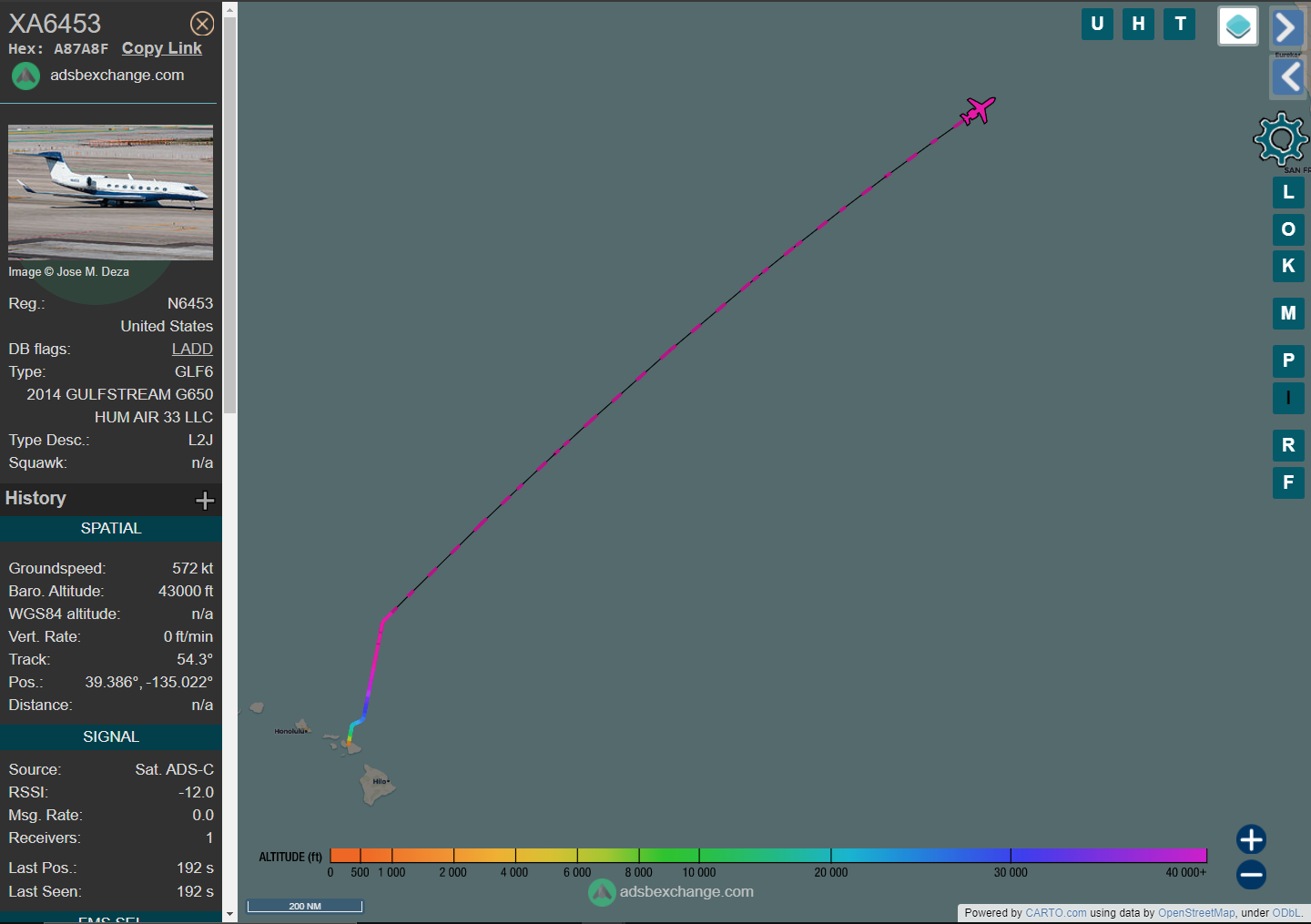Click the info panel scrollbar thumb
This screenshot has width=1311, height=924.
[229, 215]
